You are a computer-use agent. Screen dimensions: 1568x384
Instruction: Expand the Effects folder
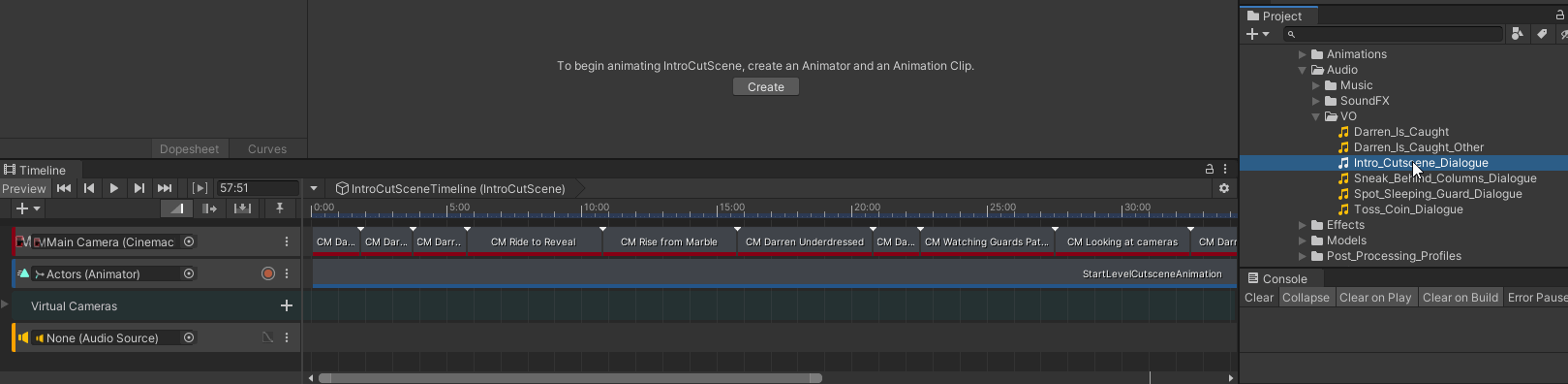(x=1303, y=225)
